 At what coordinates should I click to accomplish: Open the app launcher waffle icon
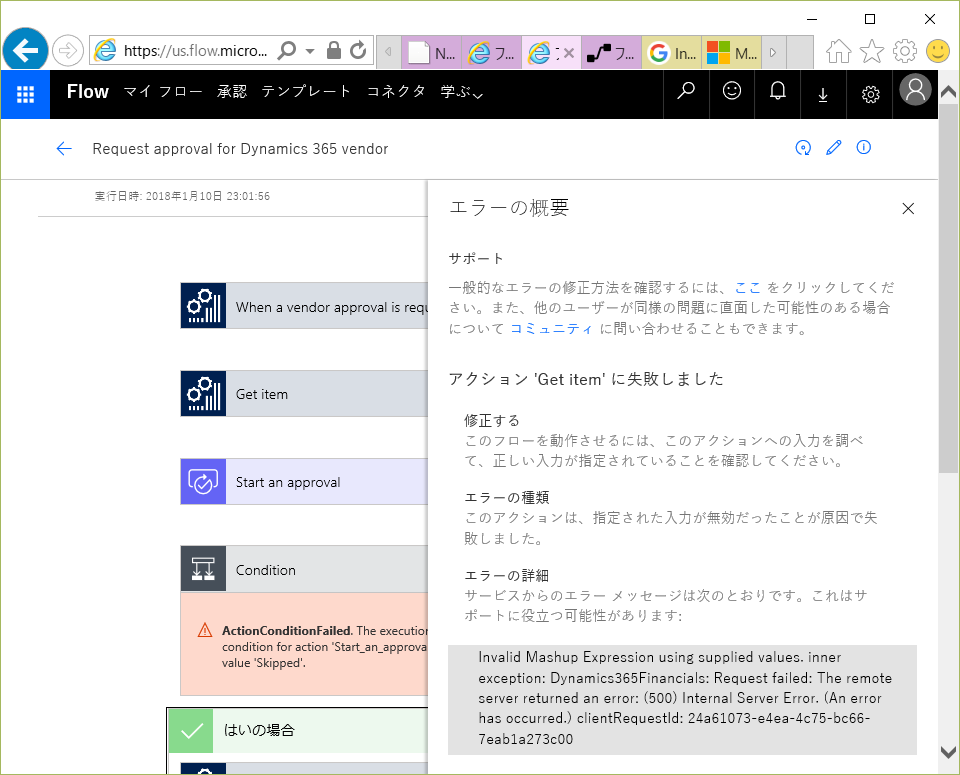[25, 94]
